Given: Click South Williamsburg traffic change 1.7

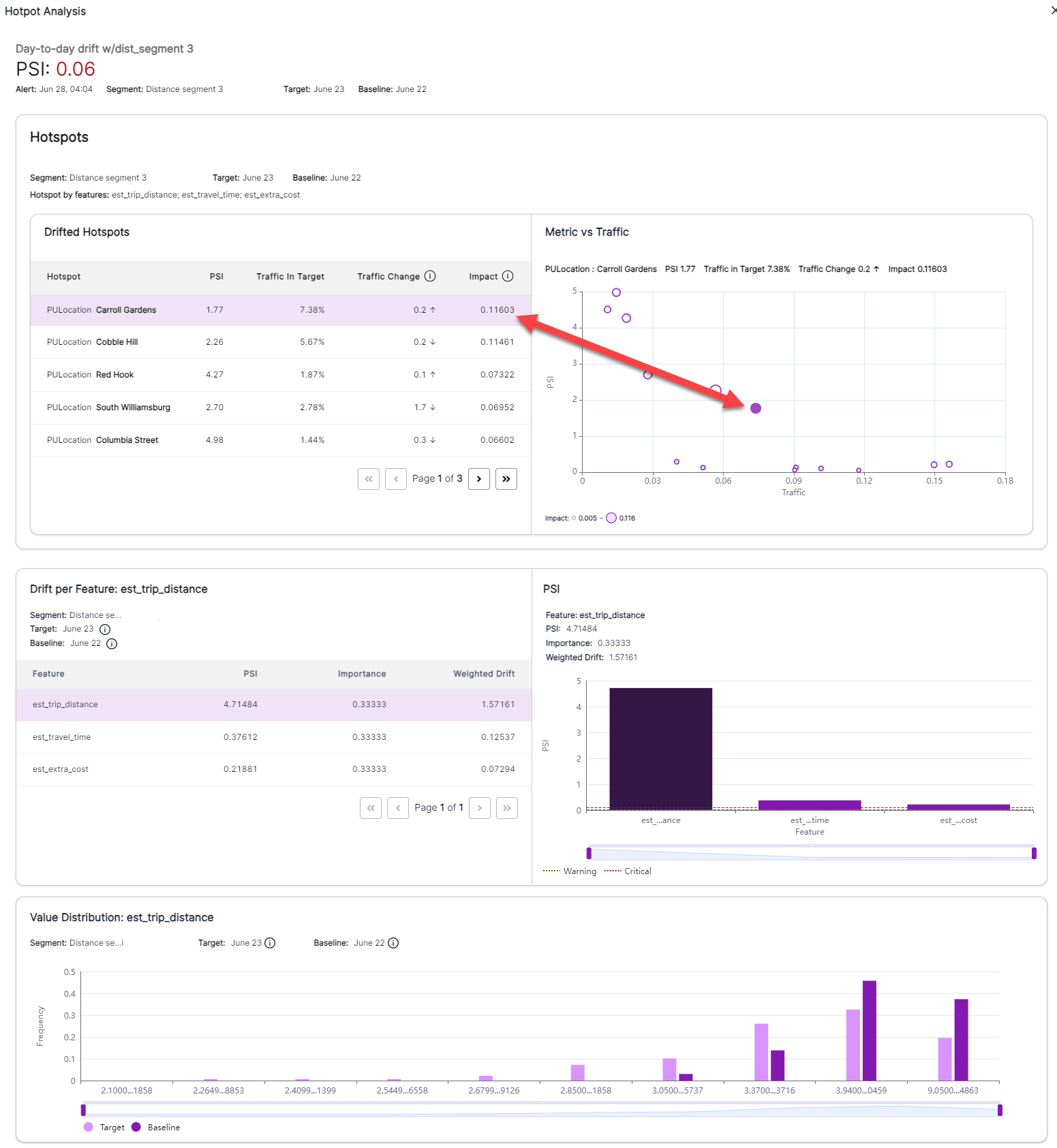Looking at the screenshot, I should coord(425,407).
